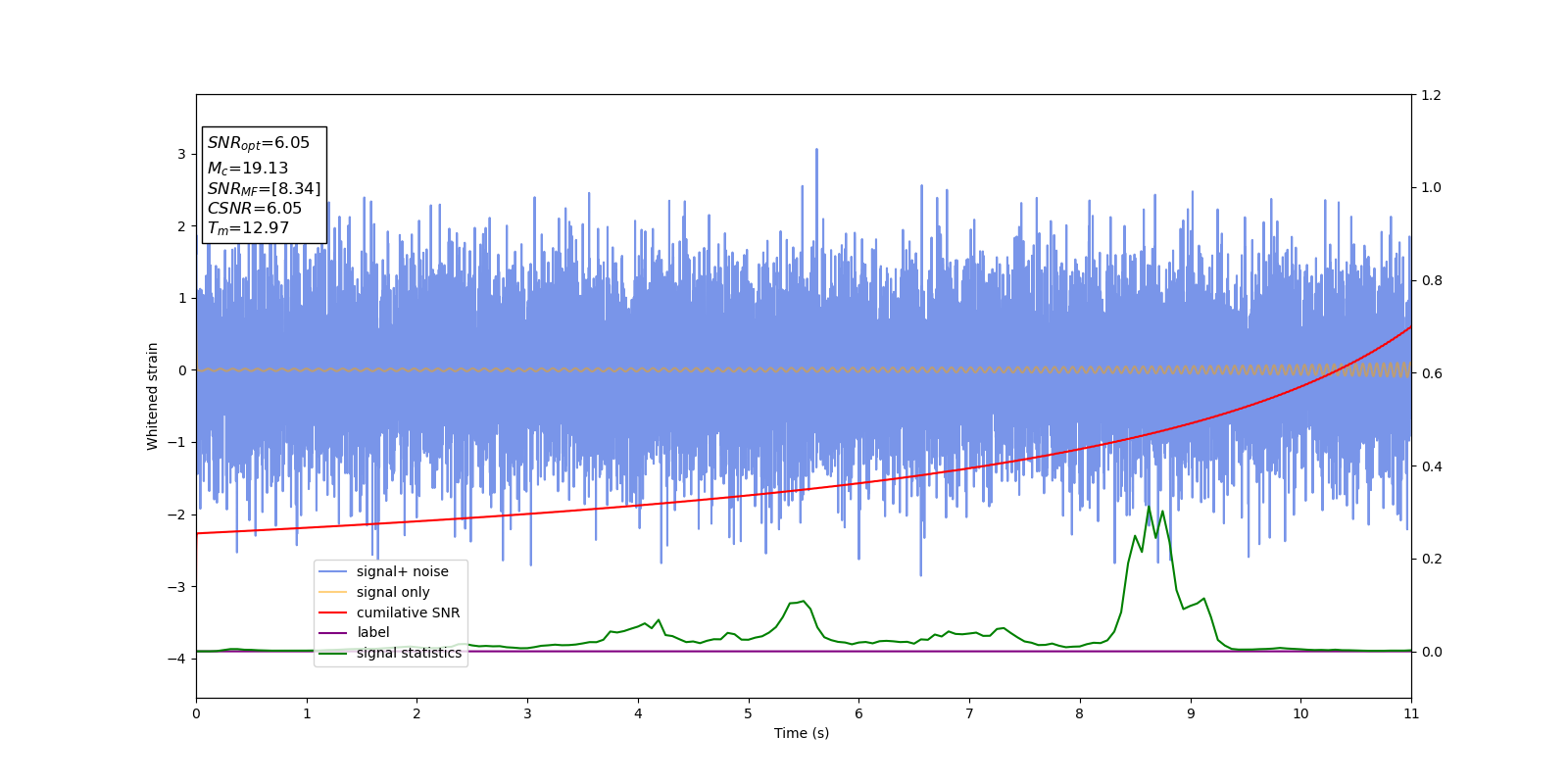Click the right axis tick label 0.6
The width and height of the screenshot is (1568, 784).
tap(1431, 373)
